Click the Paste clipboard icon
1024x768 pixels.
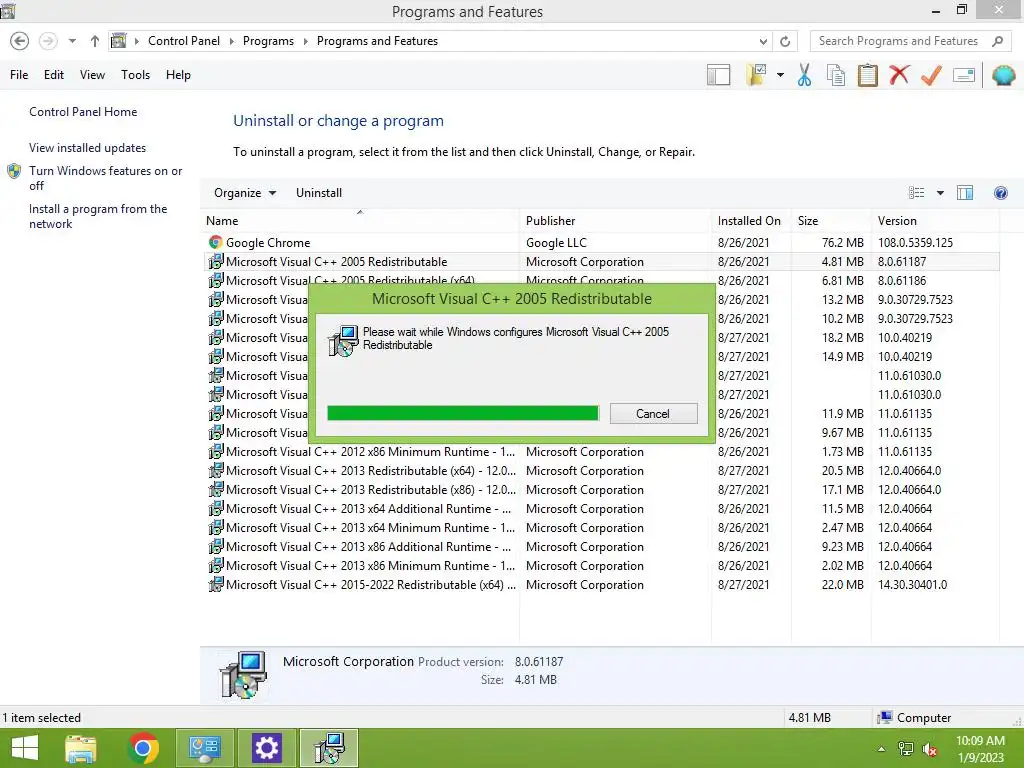coord(867,75)
